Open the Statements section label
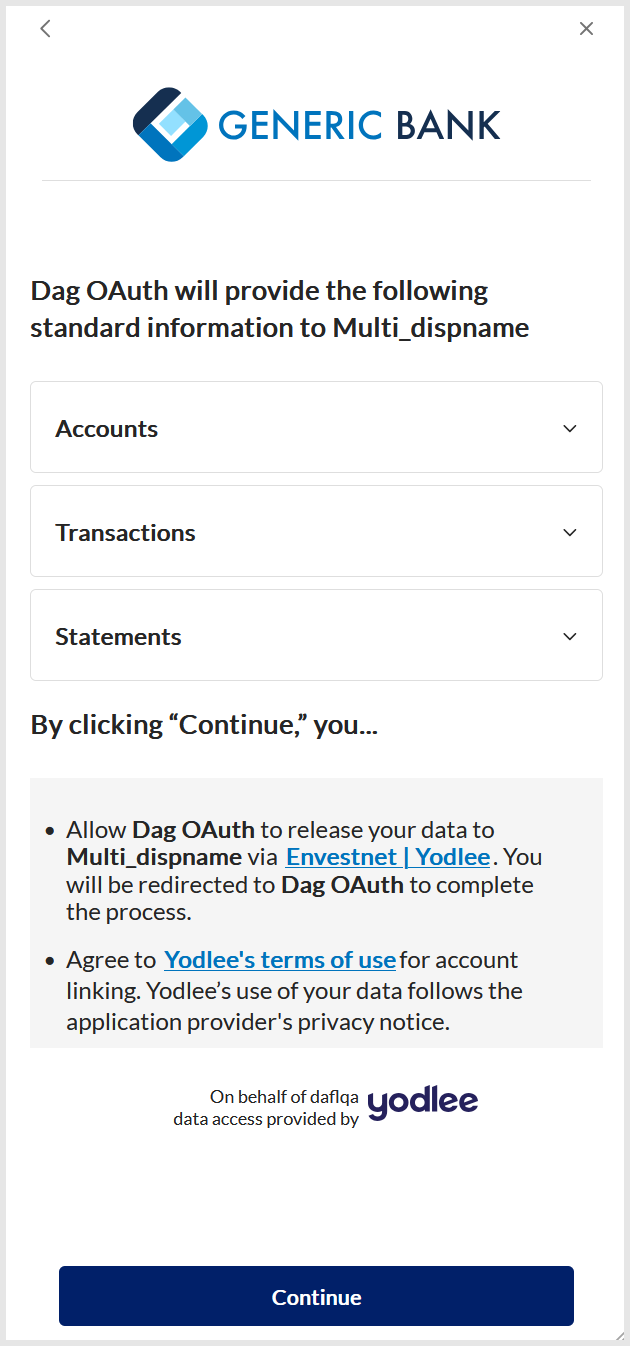This screenshot has width=630, height=1346. point(118,637)
